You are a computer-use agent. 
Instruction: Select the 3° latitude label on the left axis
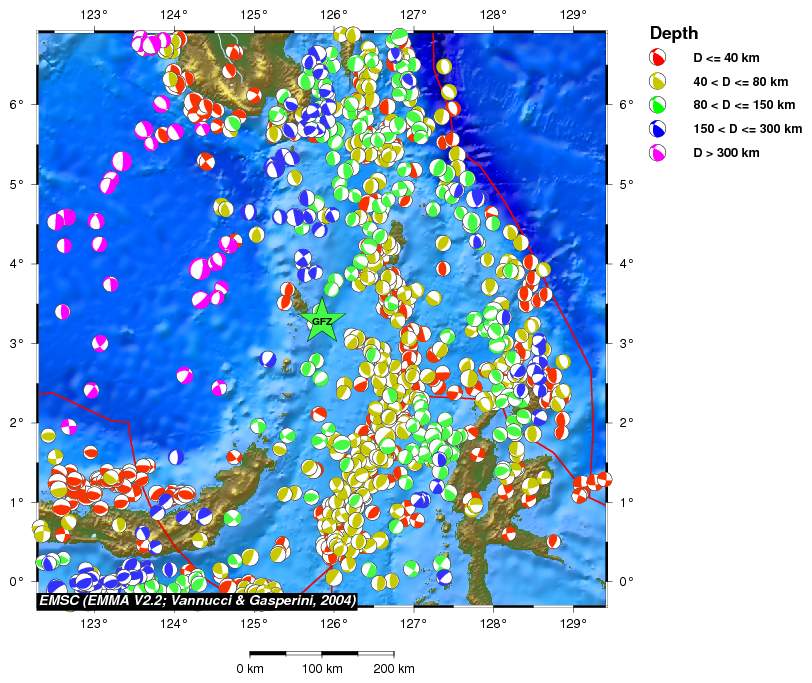tap(17, 343)
